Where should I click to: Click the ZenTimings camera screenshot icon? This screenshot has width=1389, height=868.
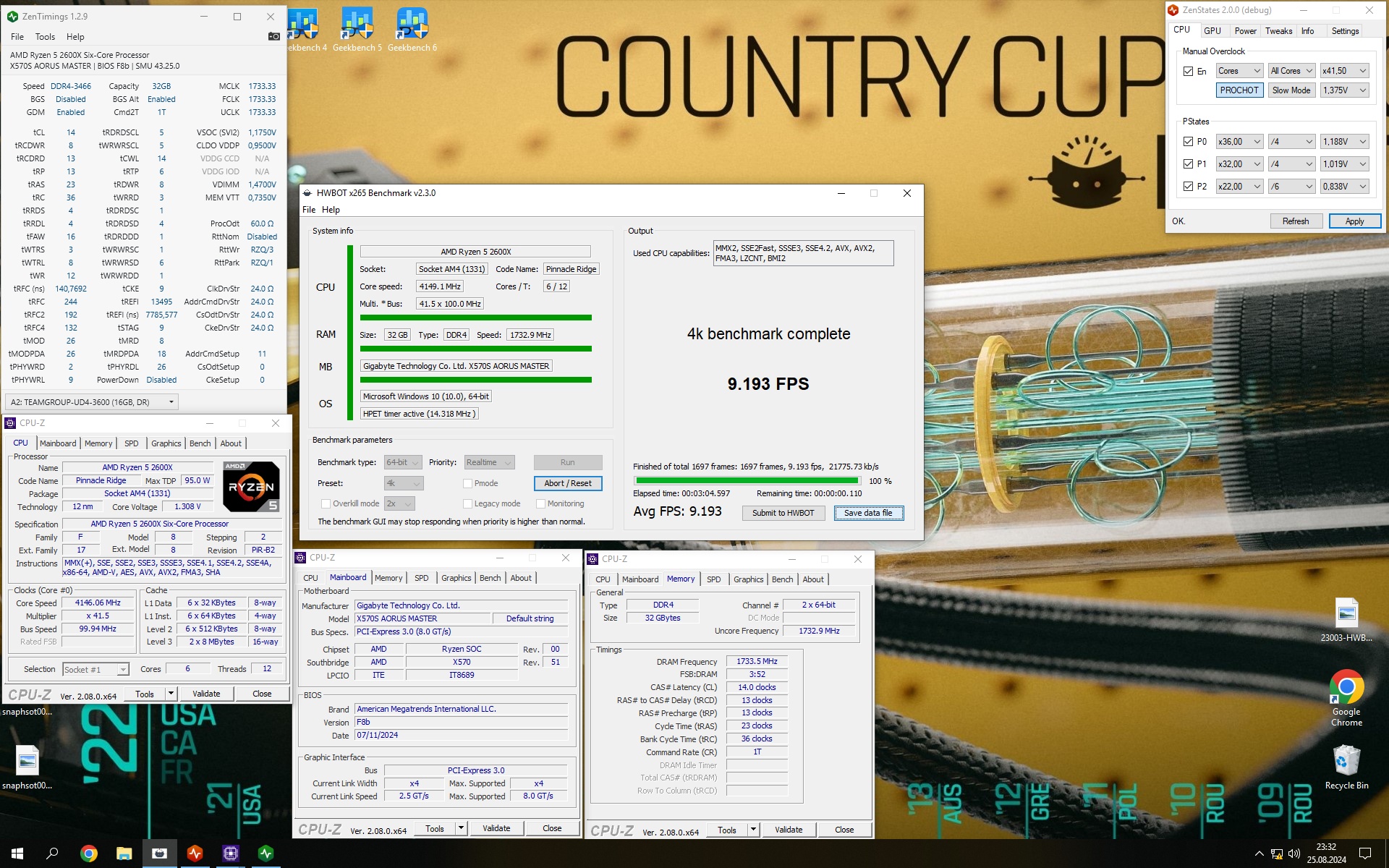click(273, 36)
